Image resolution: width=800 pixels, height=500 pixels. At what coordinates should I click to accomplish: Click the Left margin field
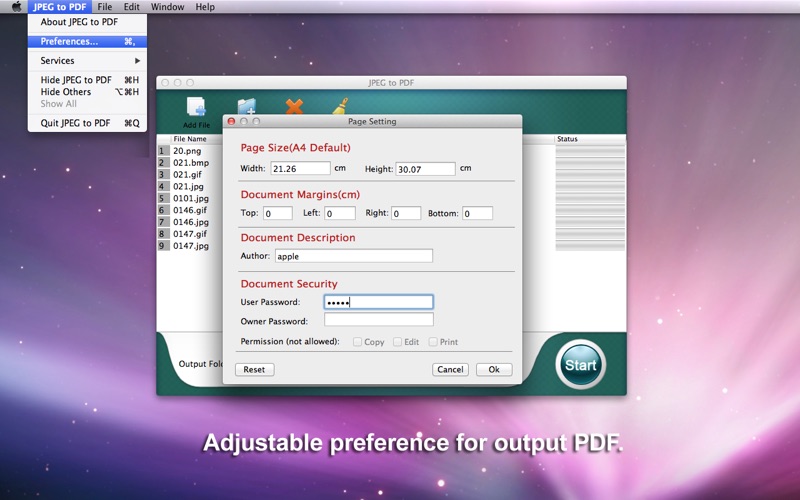340,213
